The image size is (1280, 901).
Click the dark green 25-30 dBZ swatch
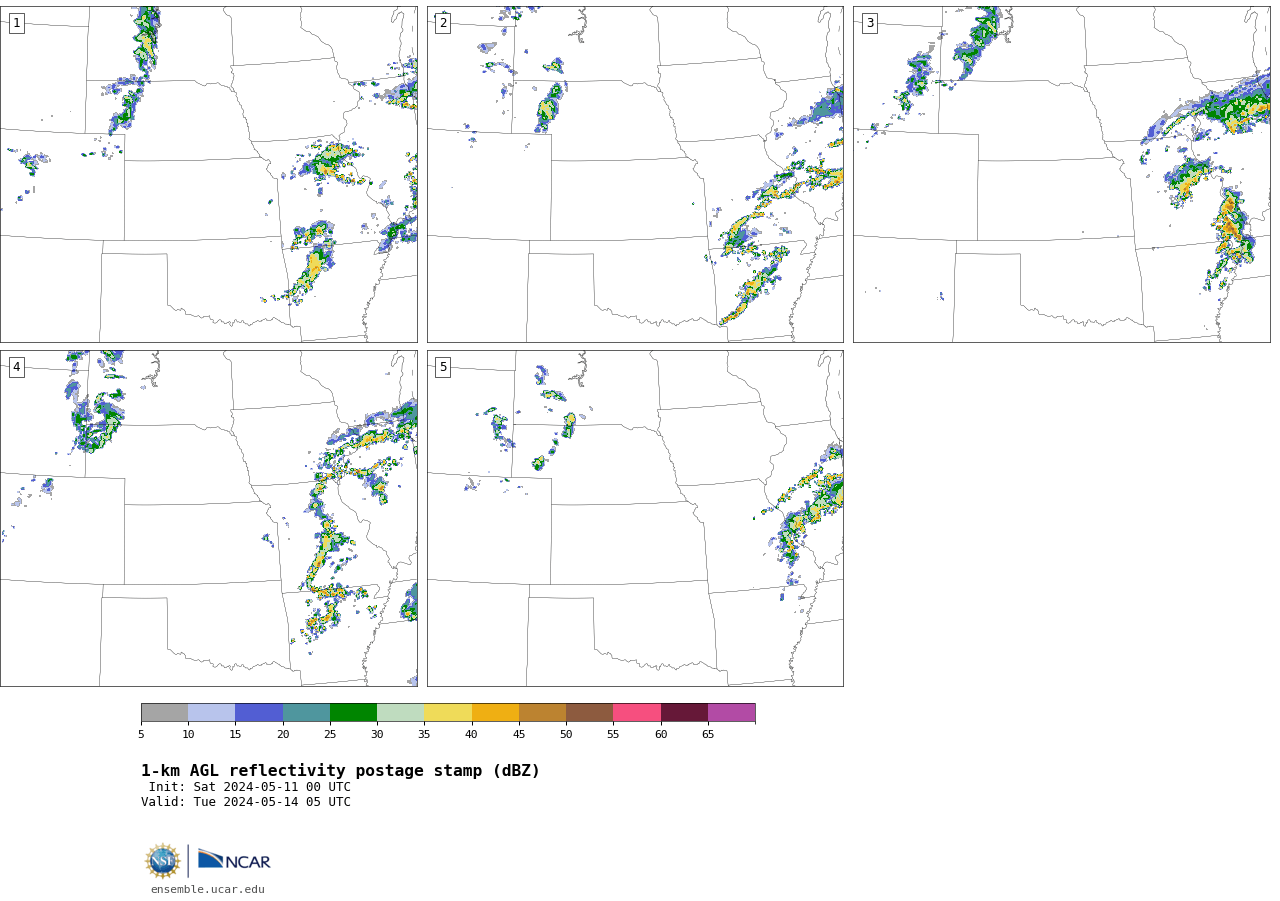pos(353,713)
